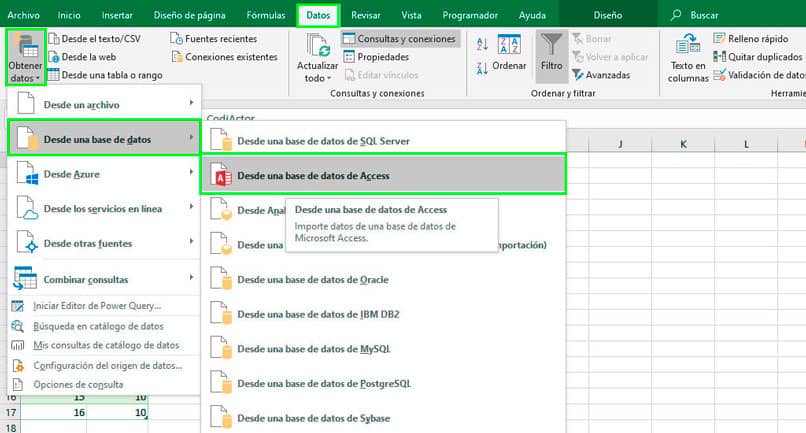Expand Desde los servicios en línea
Image resolution: width=806 pixels, height=433 pixels.
[104, 208]
